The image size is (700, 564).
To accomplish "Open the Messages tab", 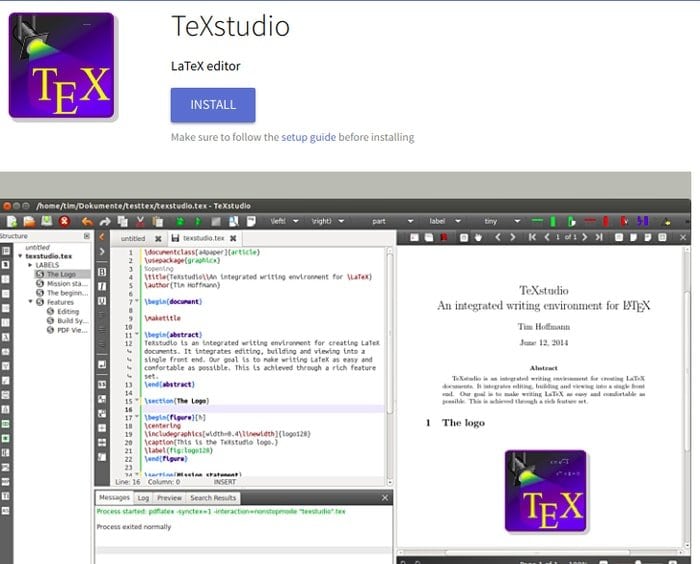I will tap(114, 497).
